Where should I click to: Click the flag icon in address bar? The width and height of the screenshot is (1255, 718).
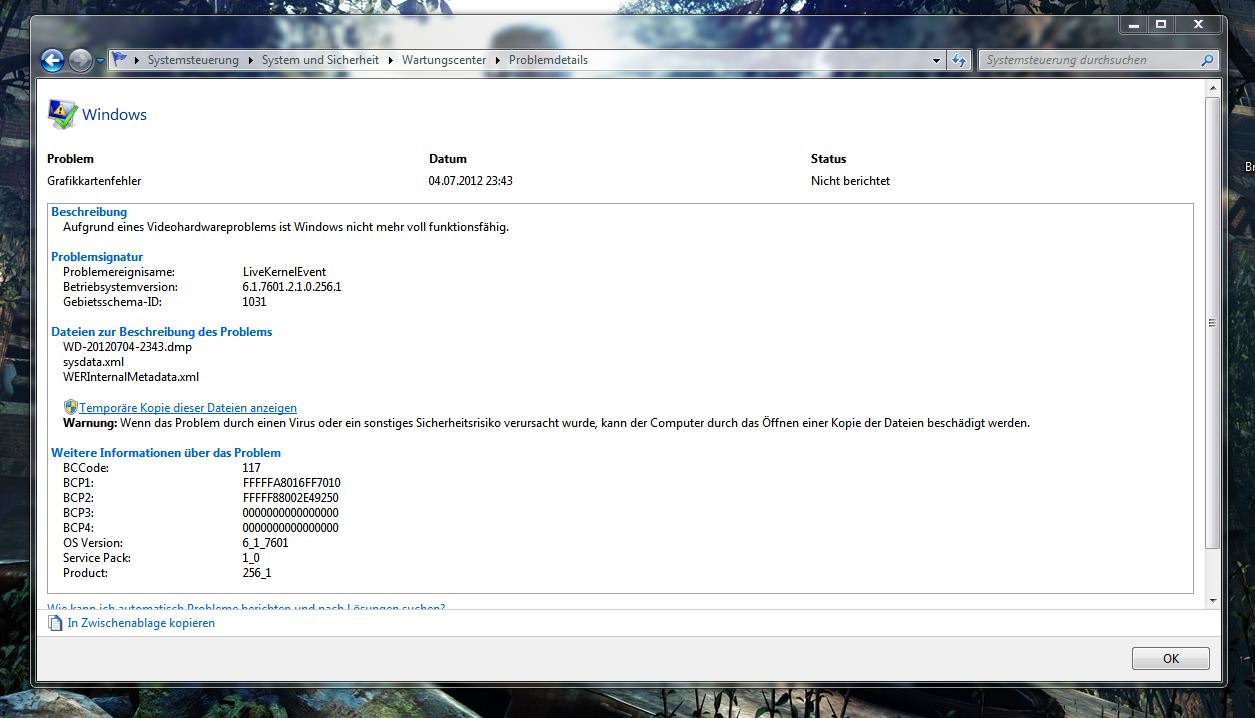[119, 60]
